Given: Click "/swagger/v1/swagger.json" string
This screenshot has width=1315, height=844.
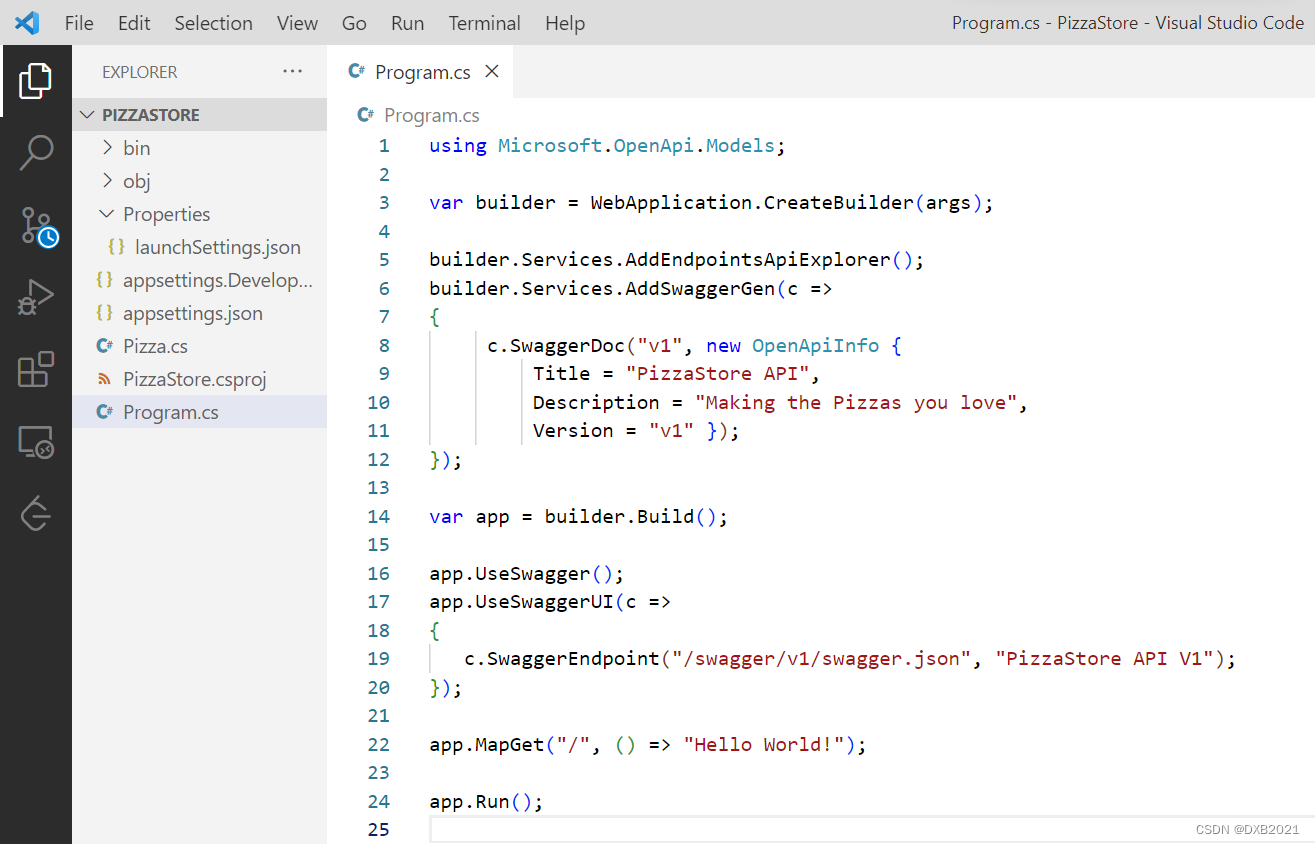Looking at the screenshot, I should click(822, 659).
